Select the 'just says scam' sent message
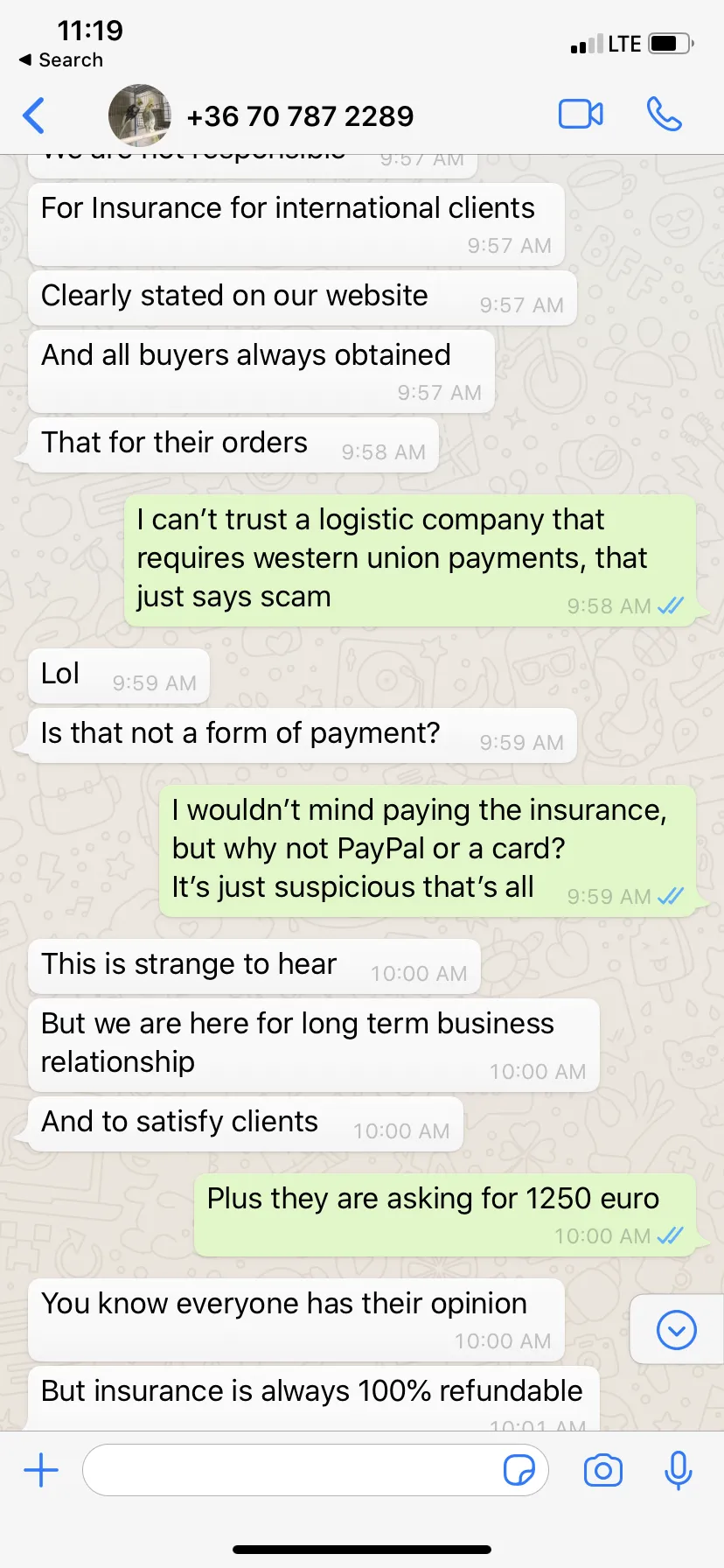The height and width of the screenshot is (1568, 724). [410, 560]
